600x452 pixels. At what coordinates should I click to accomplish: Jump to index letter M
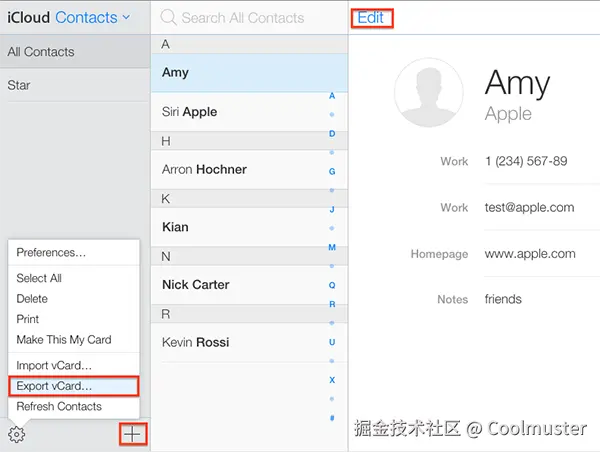pyautogui.click(x=332, y=247)
